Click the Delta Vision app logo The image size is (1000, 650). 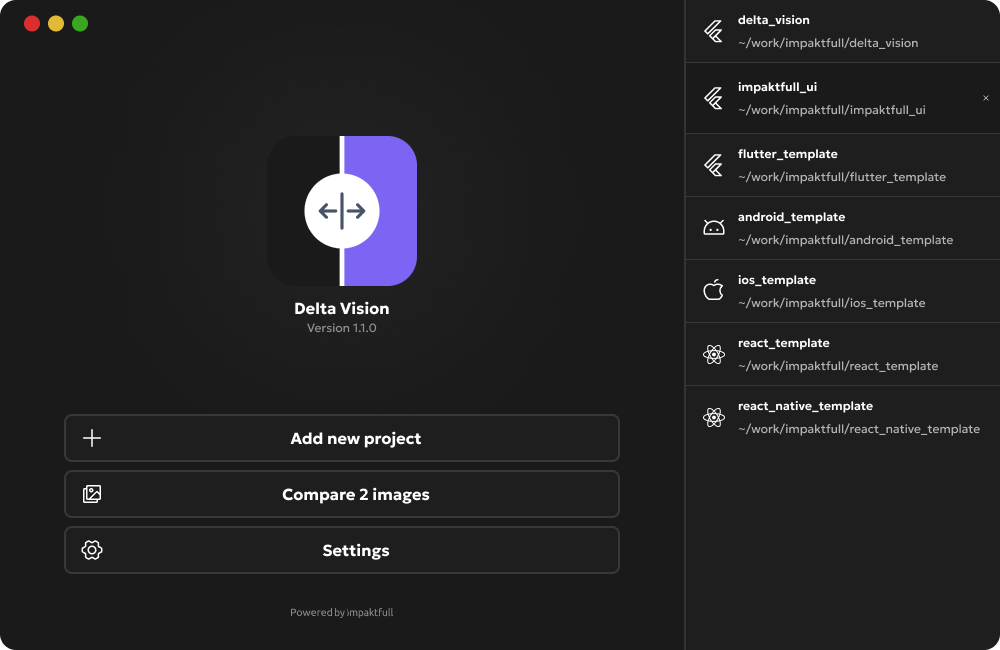pos(342,211)
